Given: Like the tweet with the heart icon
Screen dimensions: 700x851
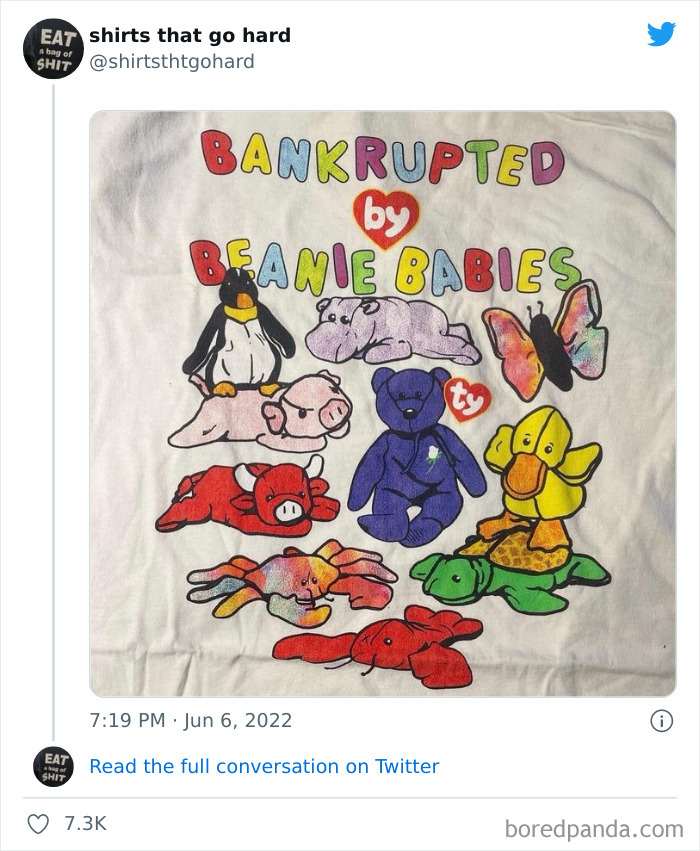Looking at the screenshot, I should point(38,824).
